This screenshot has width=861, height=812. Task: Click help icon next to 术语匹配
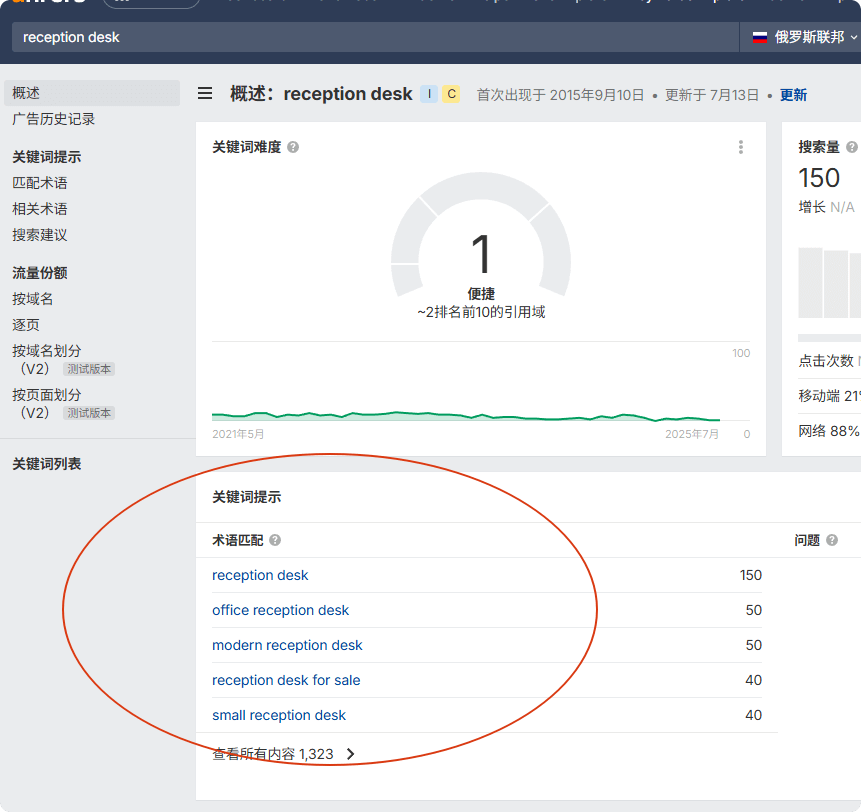[x=275, y=540]
